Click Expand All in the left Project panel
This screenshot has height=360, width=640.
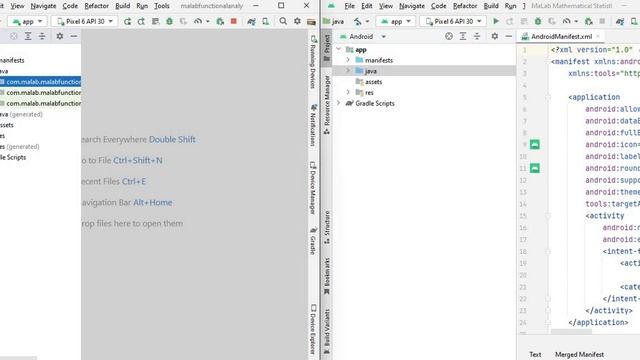point(28,36)
